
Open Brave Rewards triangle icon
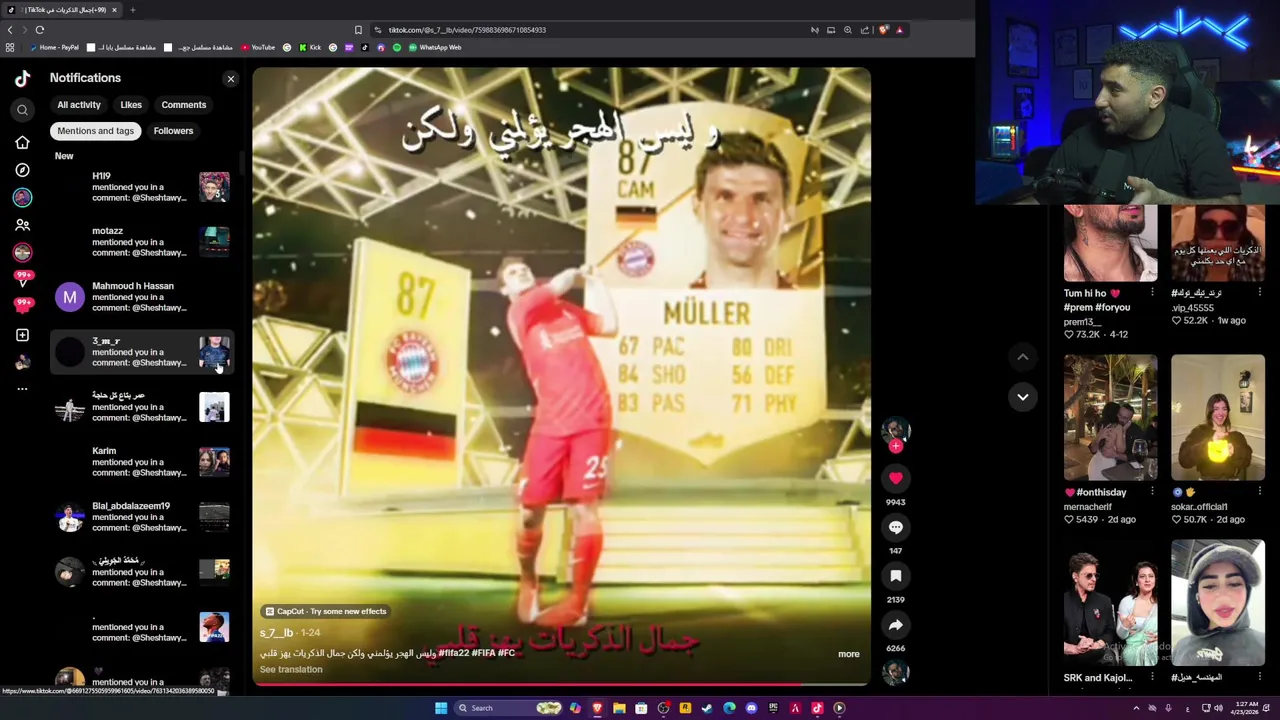(x=899, y=30)
